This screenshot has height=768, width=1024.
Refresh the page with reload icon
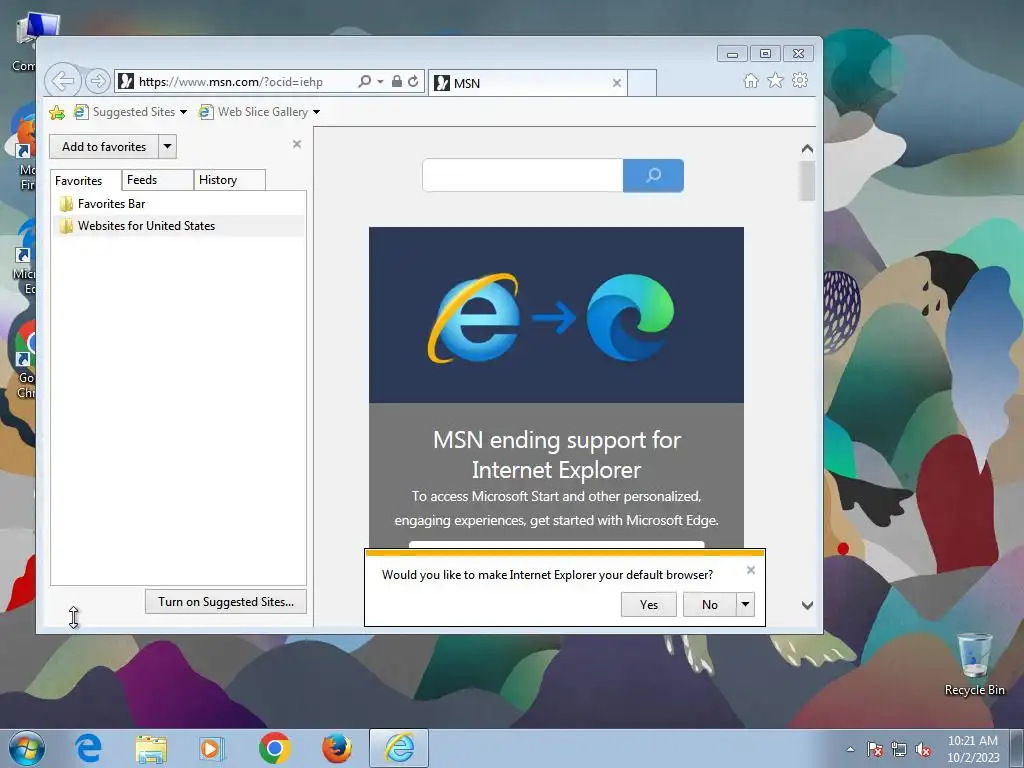pyautogui.click(x=413, y=82)
